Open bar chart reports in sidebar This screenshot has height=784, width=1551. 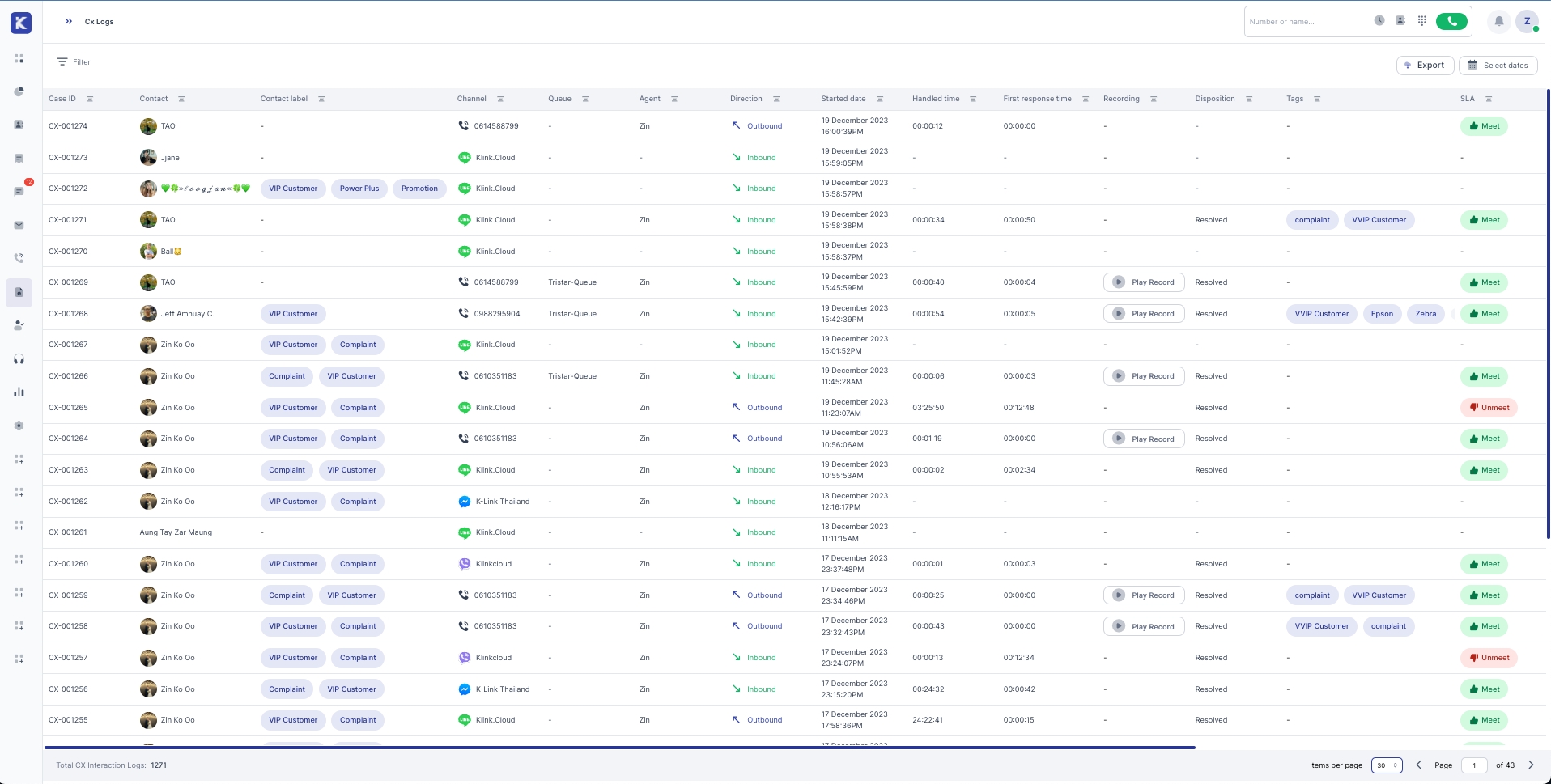19,392
